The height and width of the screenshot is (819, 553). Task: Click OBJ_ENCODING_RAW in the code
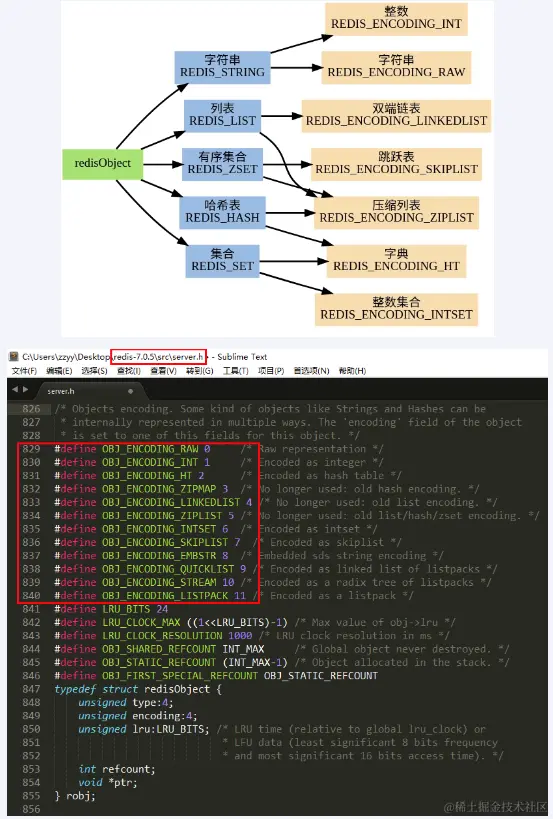coord(150,449)
